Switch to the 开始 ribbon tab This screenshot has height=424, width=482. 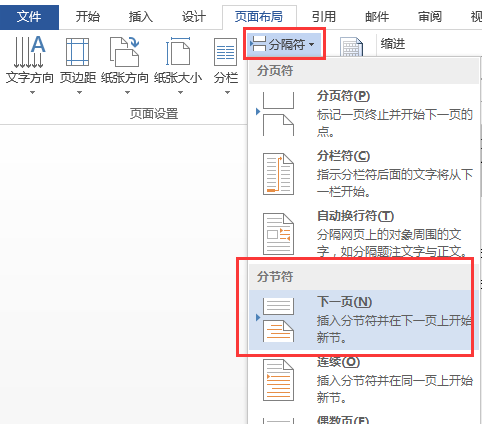(87, 16)
